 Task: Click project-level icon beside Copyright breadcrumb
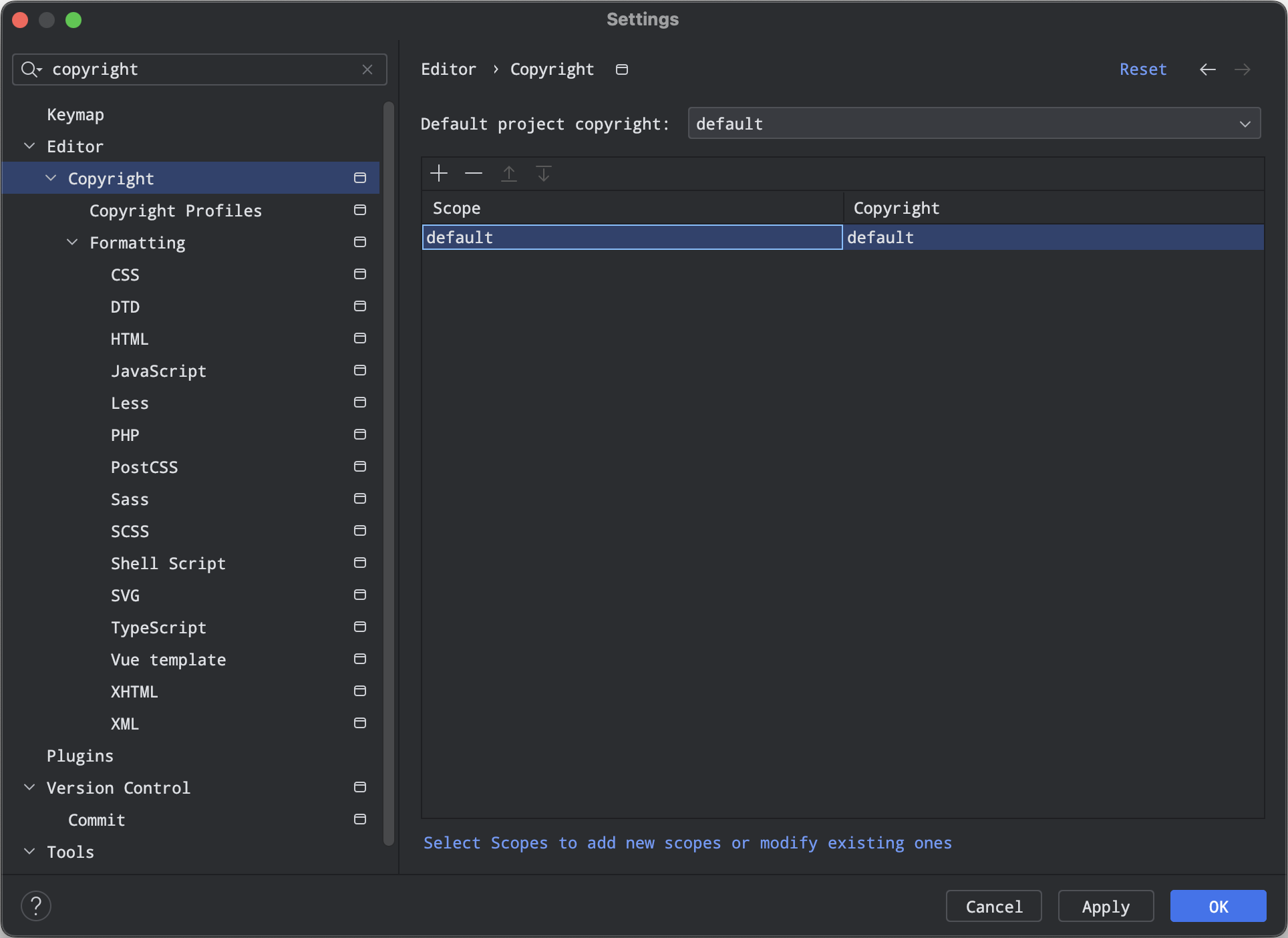pyautogui.click(x=622, y=69)
